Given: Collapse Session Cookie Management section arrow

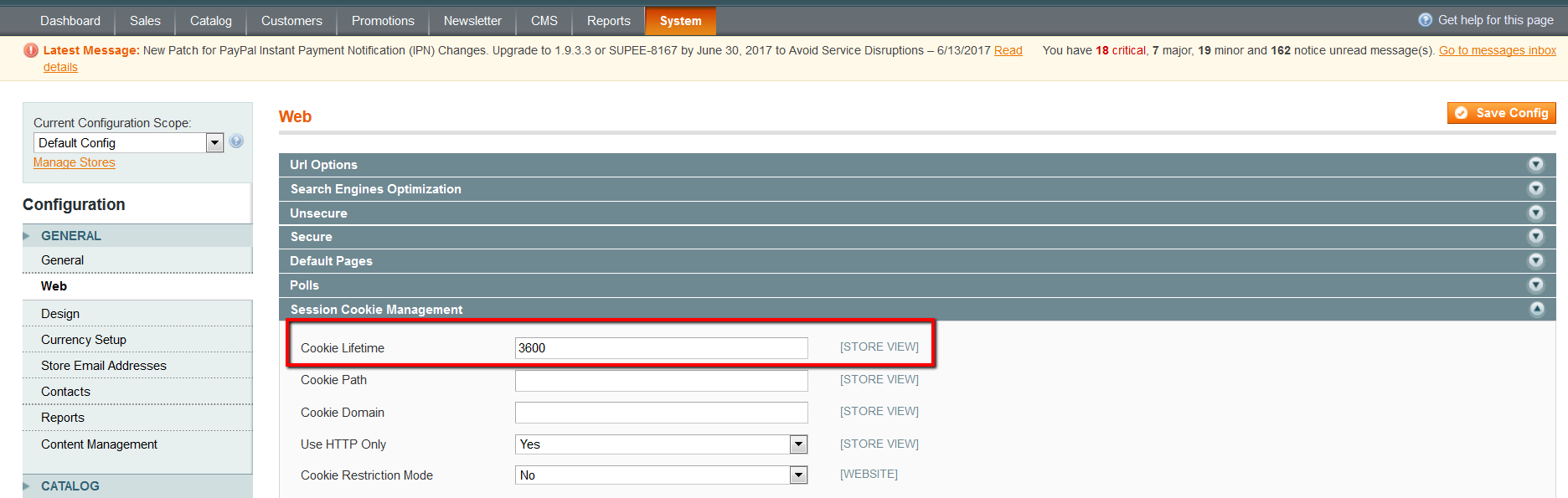Looking at the screenshot, I should click(x=1536, y=309).
